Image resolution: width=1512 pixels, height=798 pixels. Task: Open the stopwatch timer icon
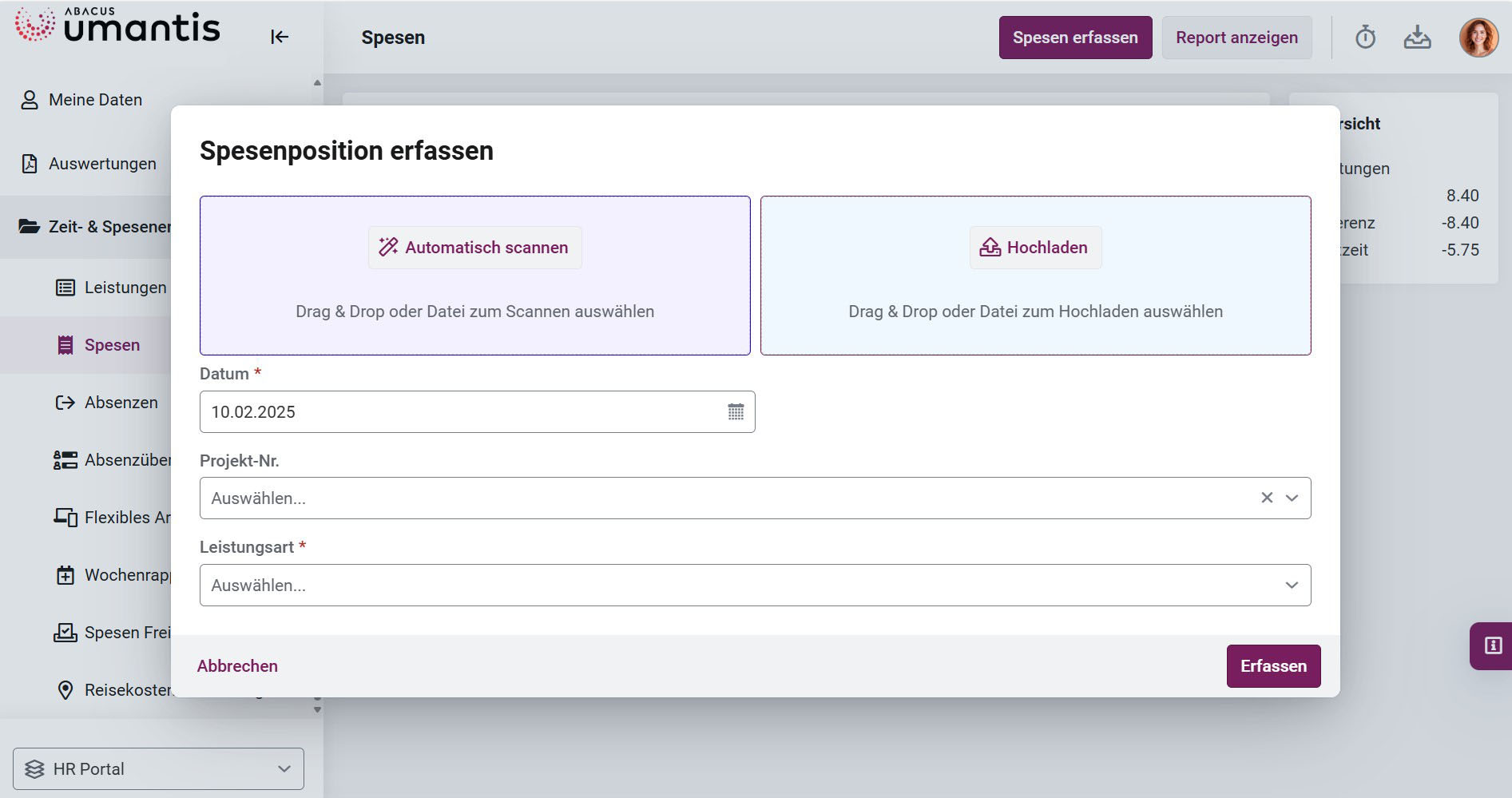[1365, 38]
